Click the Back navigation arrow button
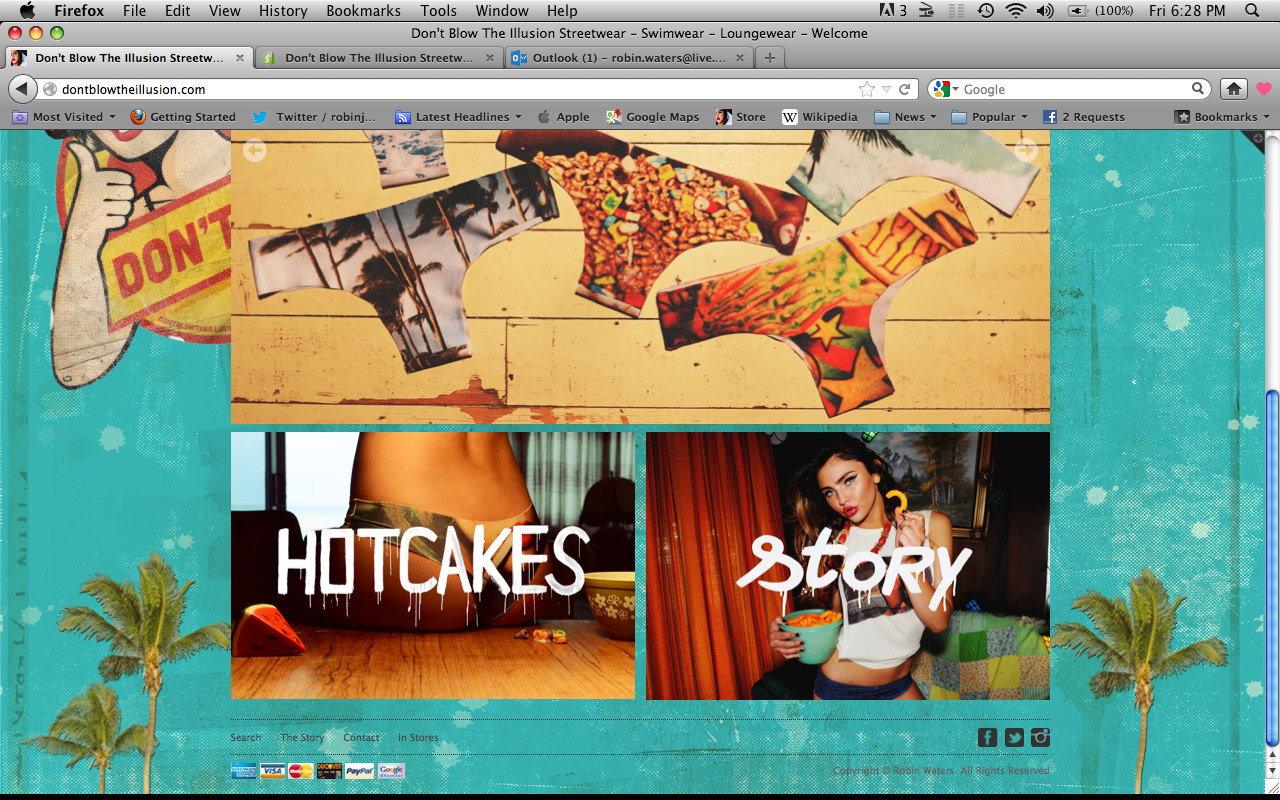The image size is (1280, 800). [x=22, y=89]
